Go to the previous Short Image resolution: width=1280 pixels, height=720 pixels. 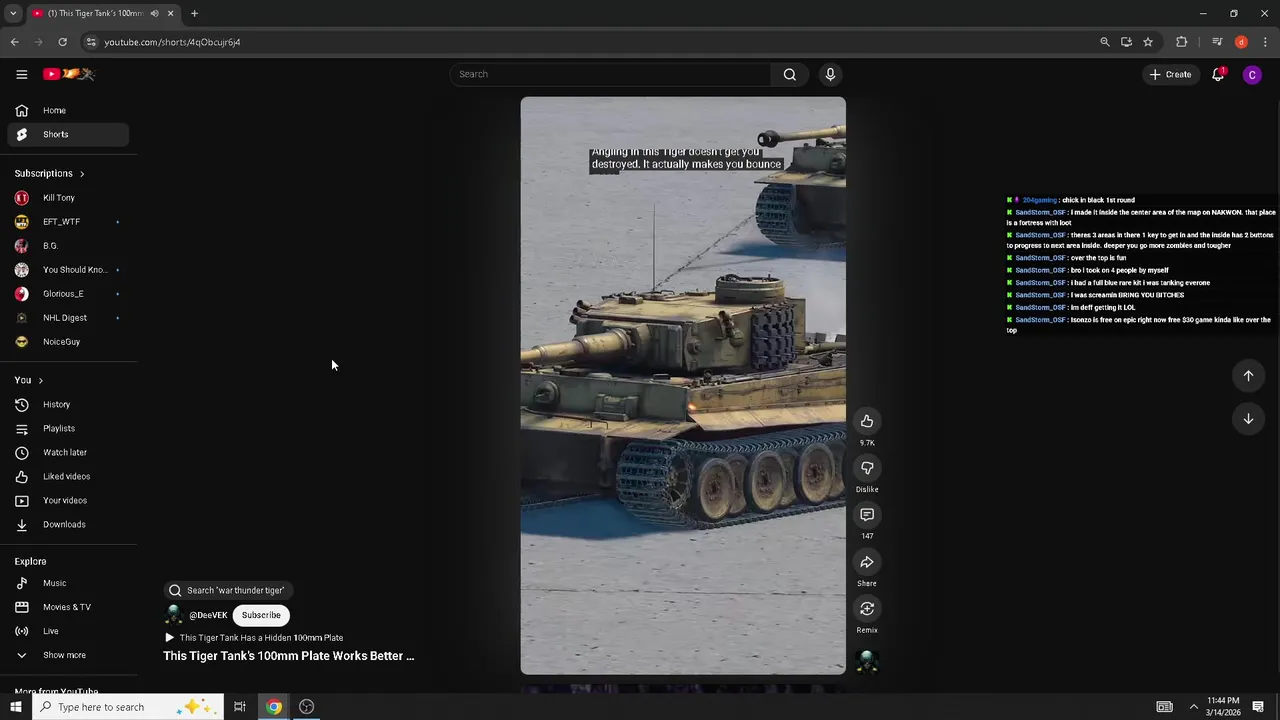(1248, 376)
